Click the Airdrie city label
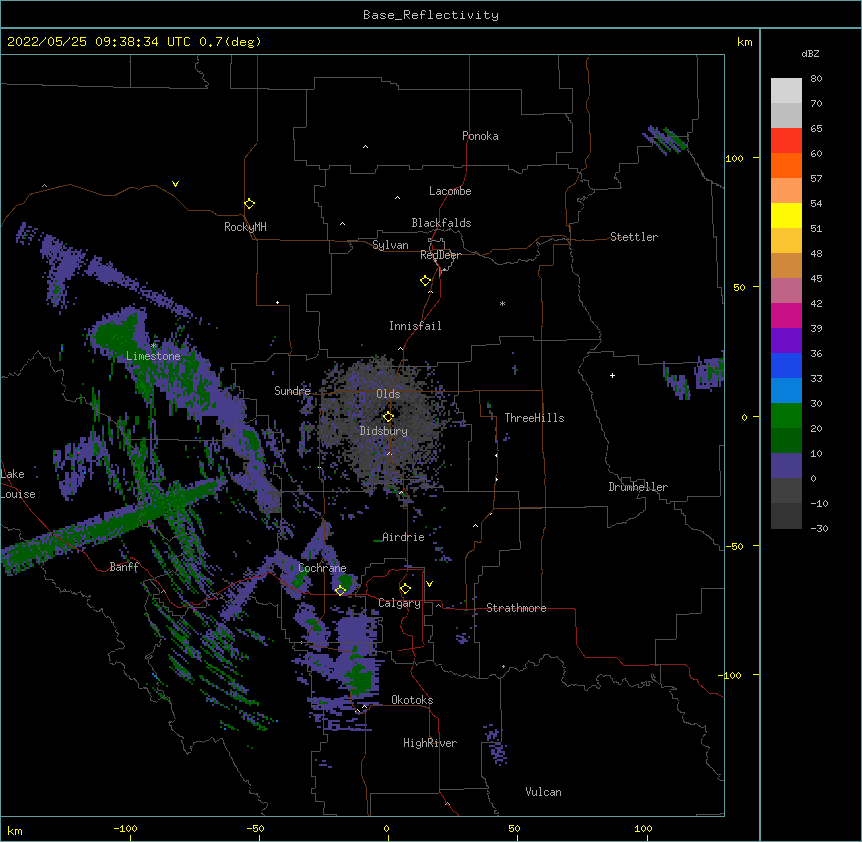 pos(403,537)
